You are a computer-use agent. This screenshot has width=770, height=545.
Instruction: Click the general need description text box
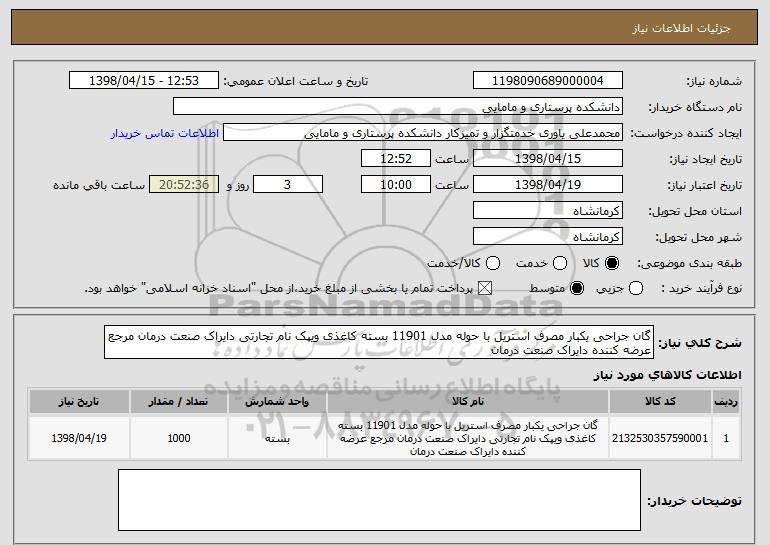[379, 342]
